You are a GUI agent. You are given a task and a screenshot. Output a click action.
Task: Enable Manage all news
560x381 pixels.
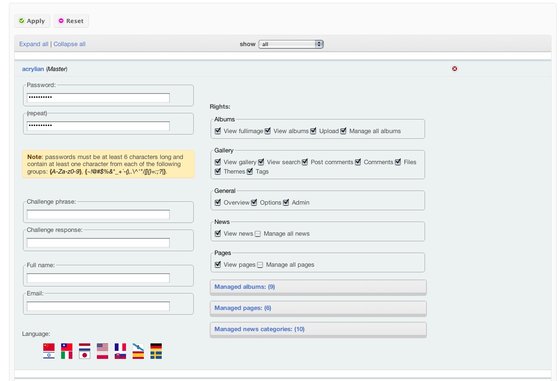[x=258, y=234]
